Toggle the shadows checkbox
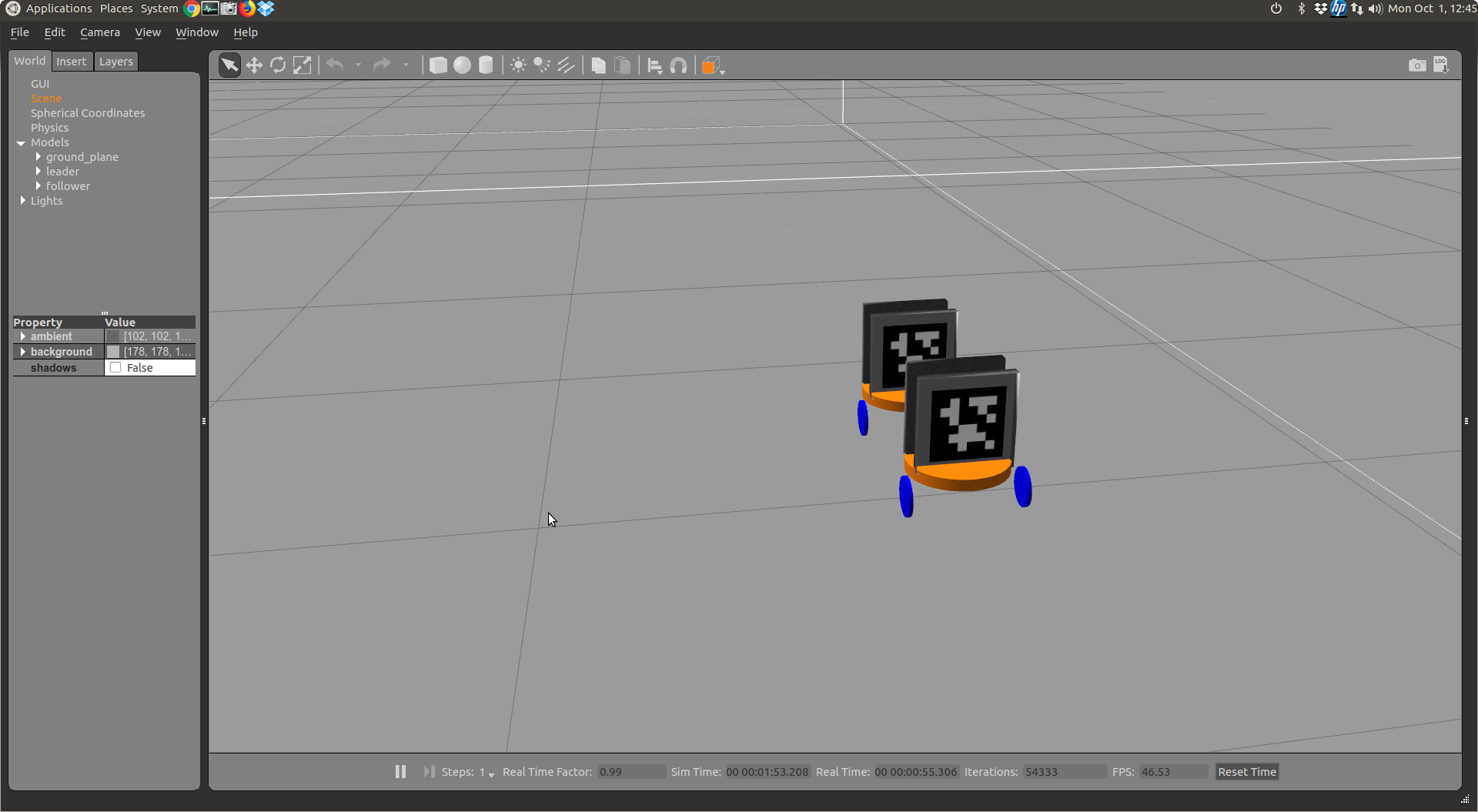Image resolution: width=1478 pixels, height=812 pixels. point(115,368)
